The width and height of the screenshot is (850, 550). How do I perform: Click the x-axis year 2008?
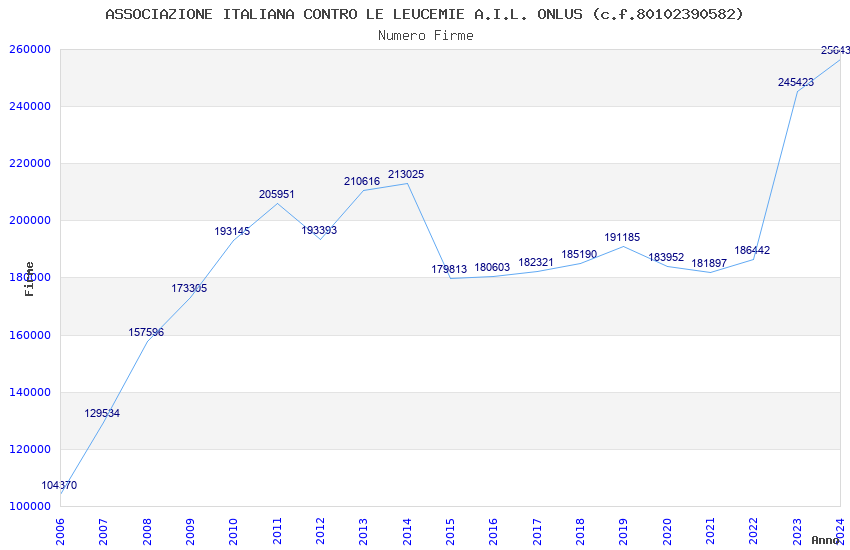tap(147, 532)
